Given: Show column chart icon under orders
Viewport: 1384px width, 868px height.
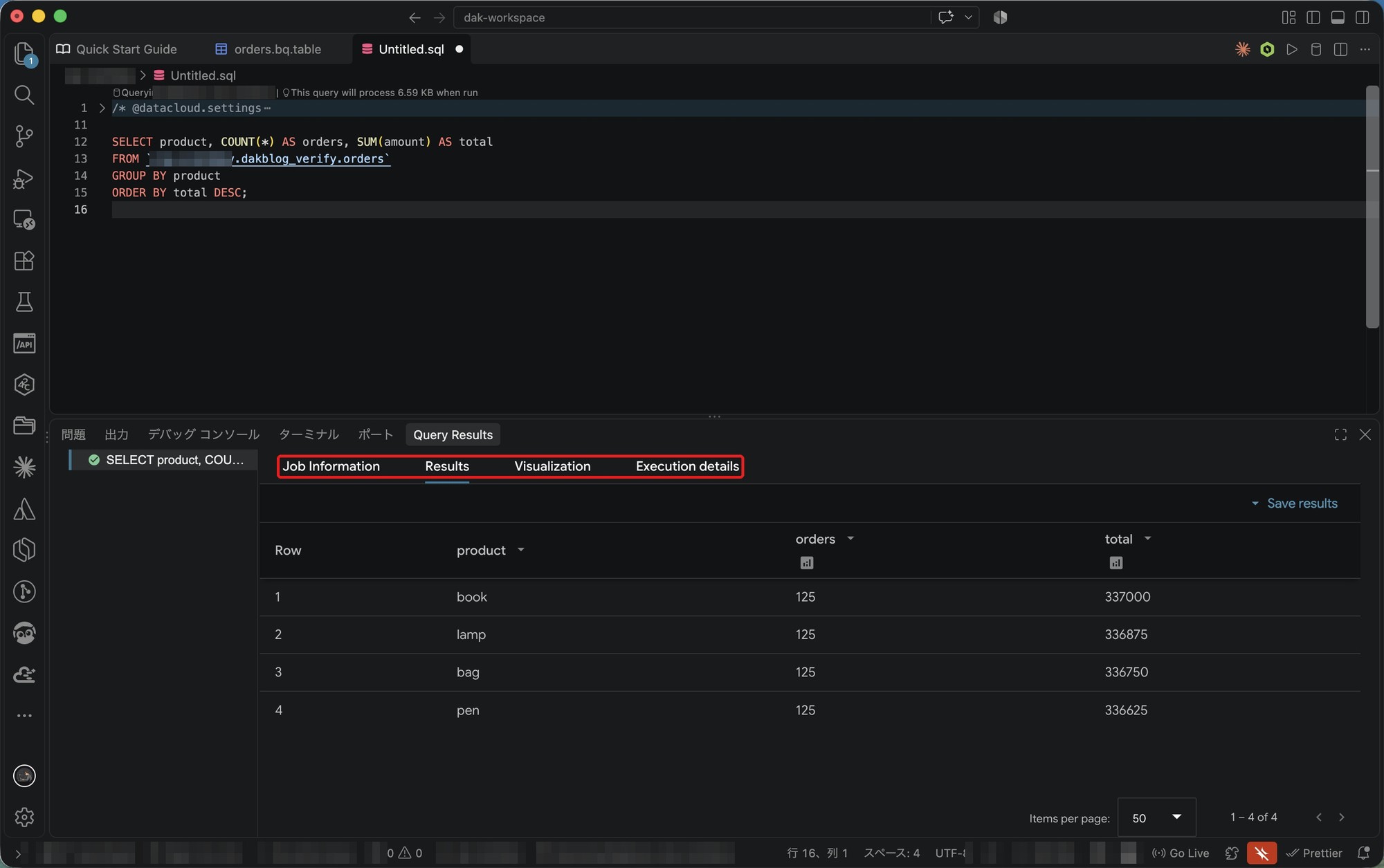Looking at the screenshot, I should click(806, 563).
